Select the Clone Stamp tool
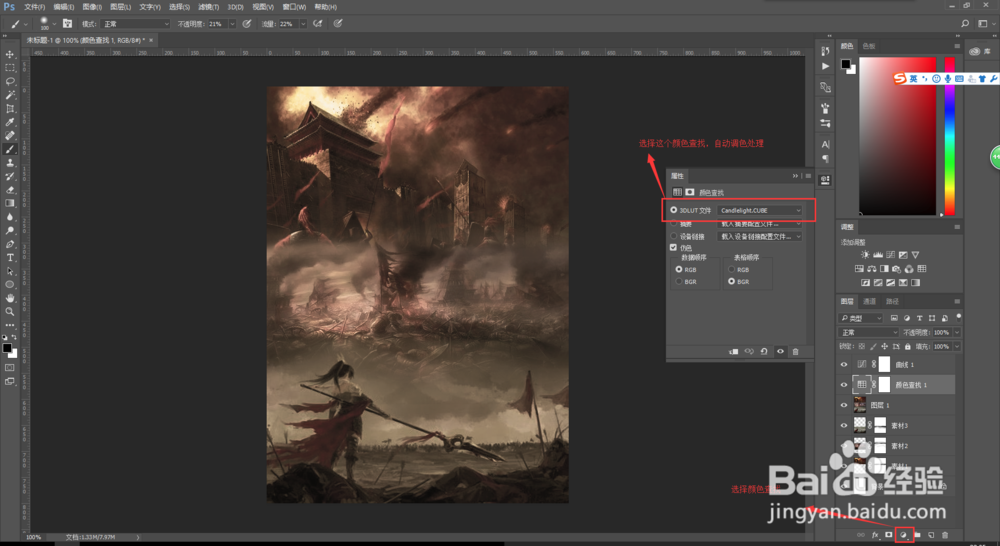 pos(10,163)
